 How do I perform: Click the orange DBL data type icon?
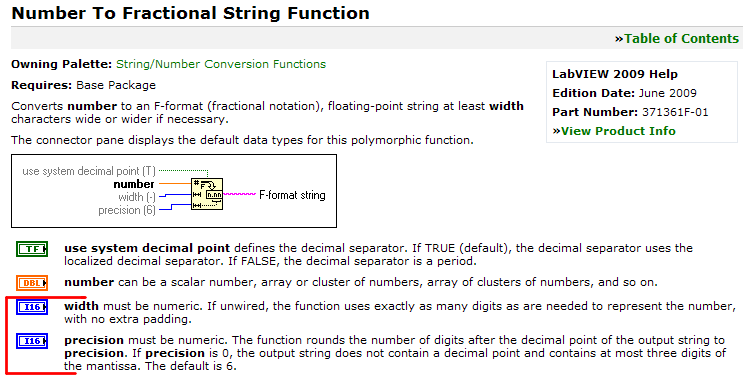32,283
